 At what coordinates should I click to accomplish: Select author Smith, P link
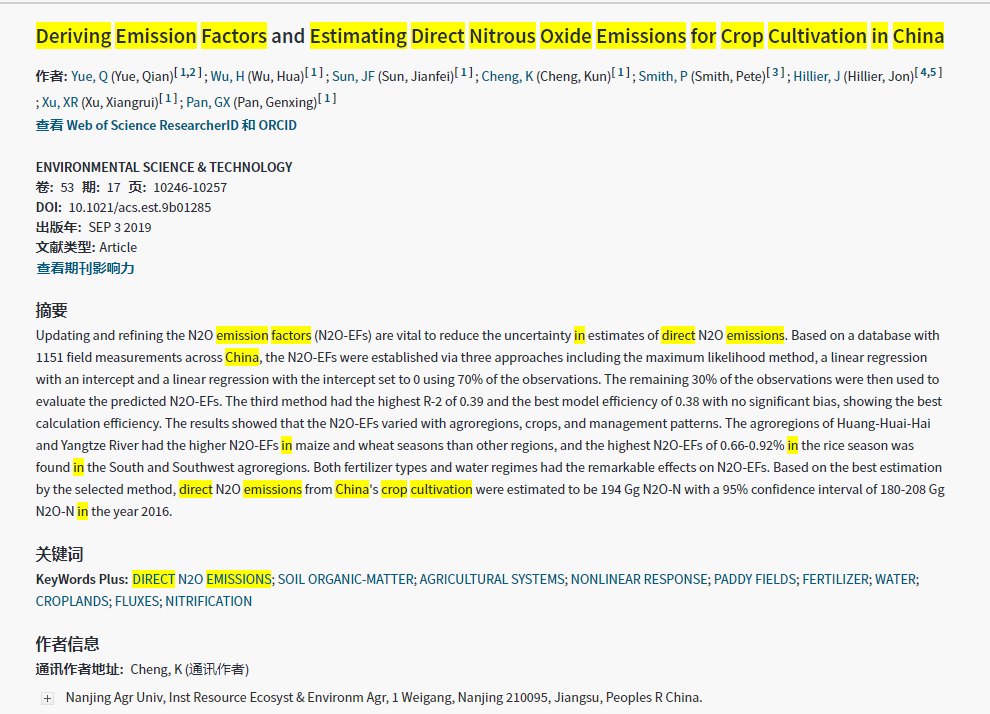tap(662, 76)
